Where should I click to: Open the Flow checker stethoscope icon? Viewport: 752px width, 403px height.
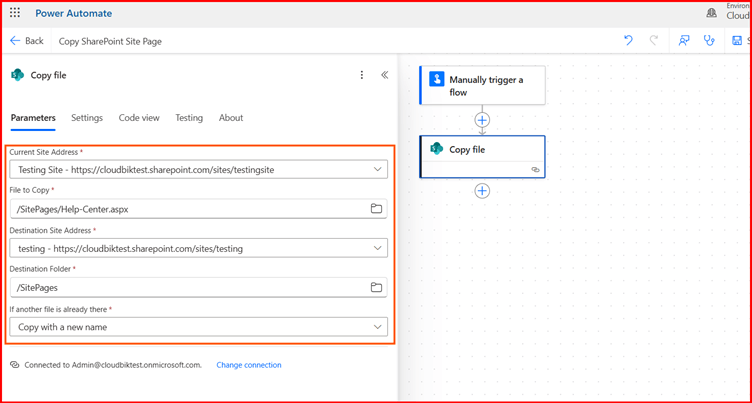click(x=709, y=41)
